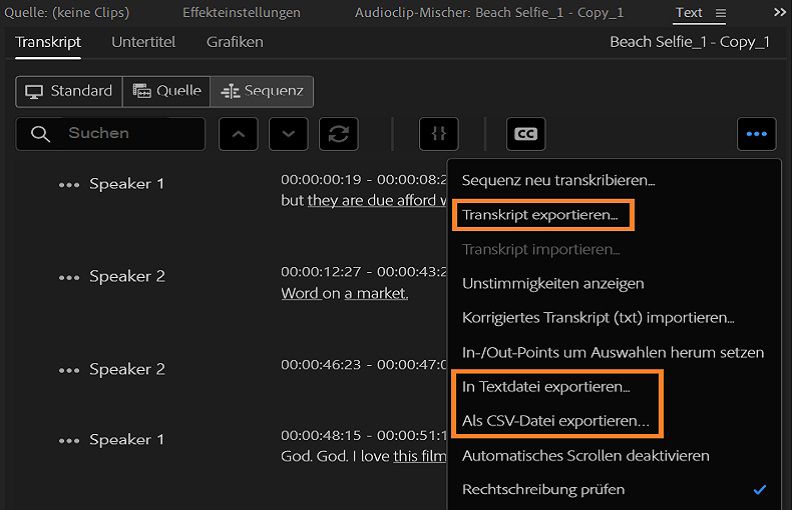The image size is (792, 510).
Task: Click Speaker 1 label at 00:00:48:15
Action: click(x=127, y=440)
